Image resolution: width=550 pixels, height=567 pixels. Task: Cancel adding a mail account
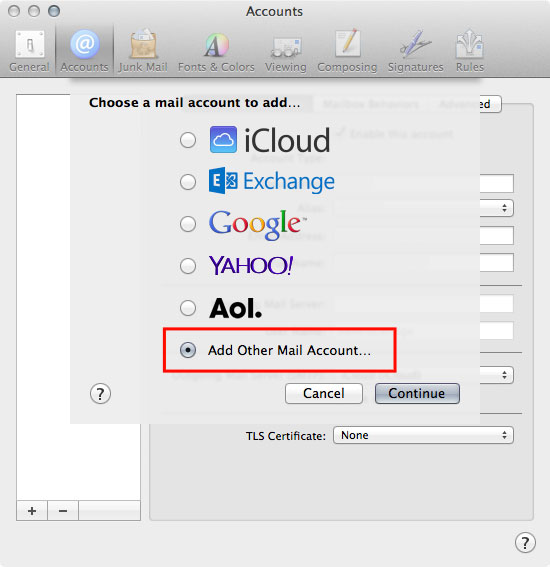click(324, 393)
